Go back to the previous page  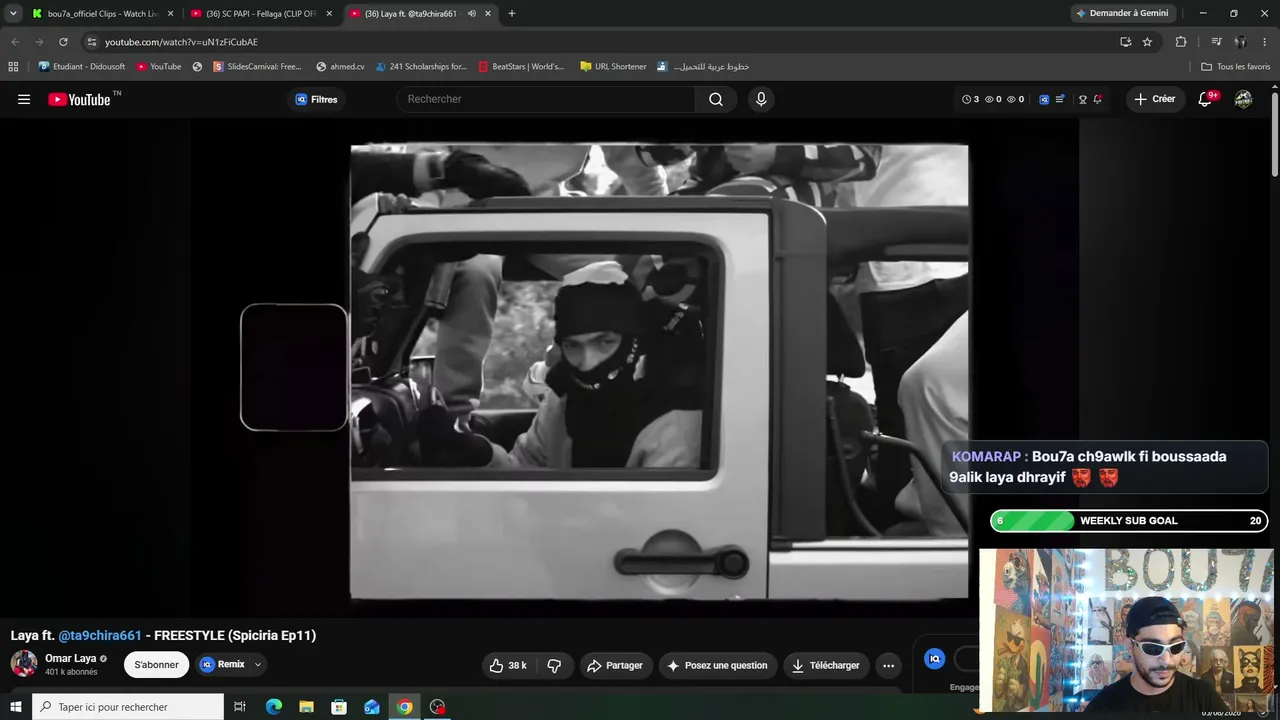click(x=15, y=42)
